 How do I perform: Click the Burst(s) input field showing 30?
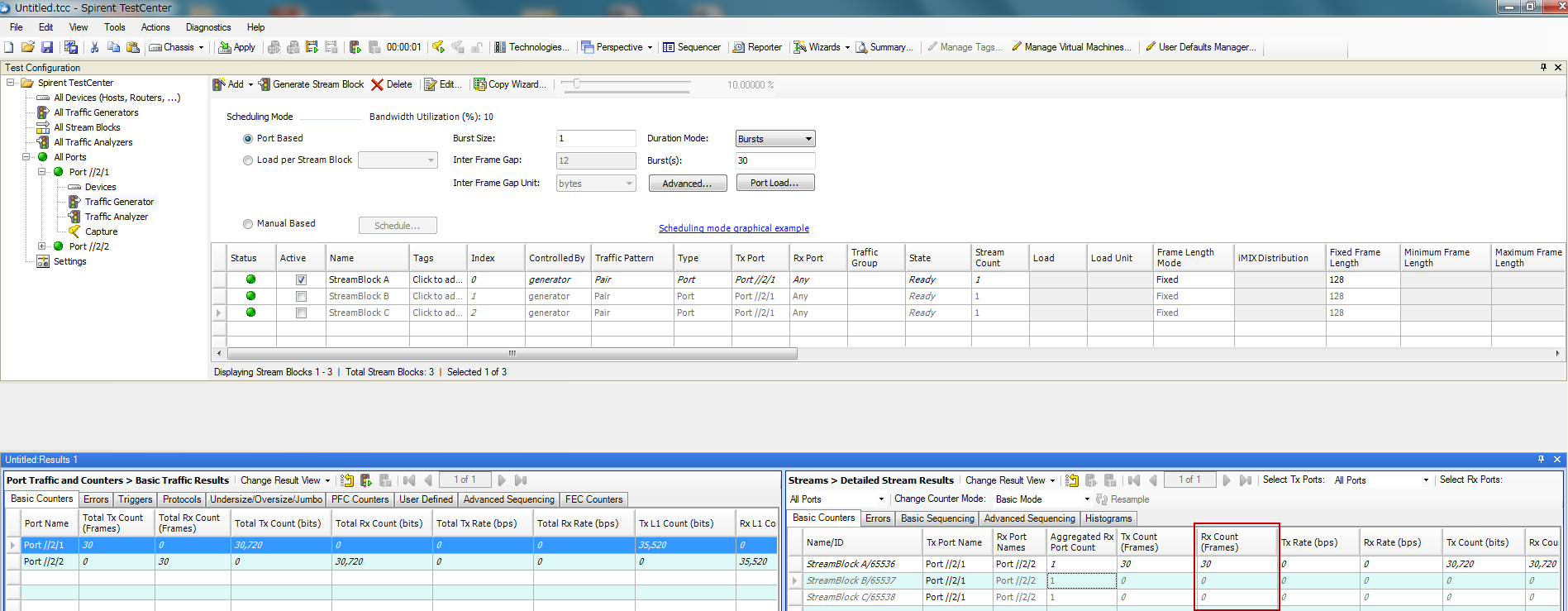[775, 161]
